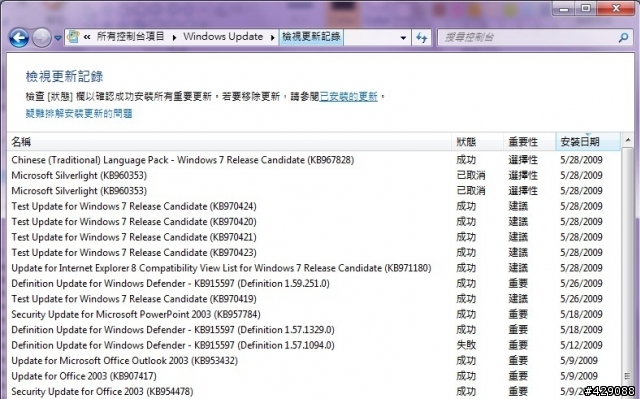
Task: Select Defender Definition 1.57.1094.0 row
Action: tap(314, 346)
